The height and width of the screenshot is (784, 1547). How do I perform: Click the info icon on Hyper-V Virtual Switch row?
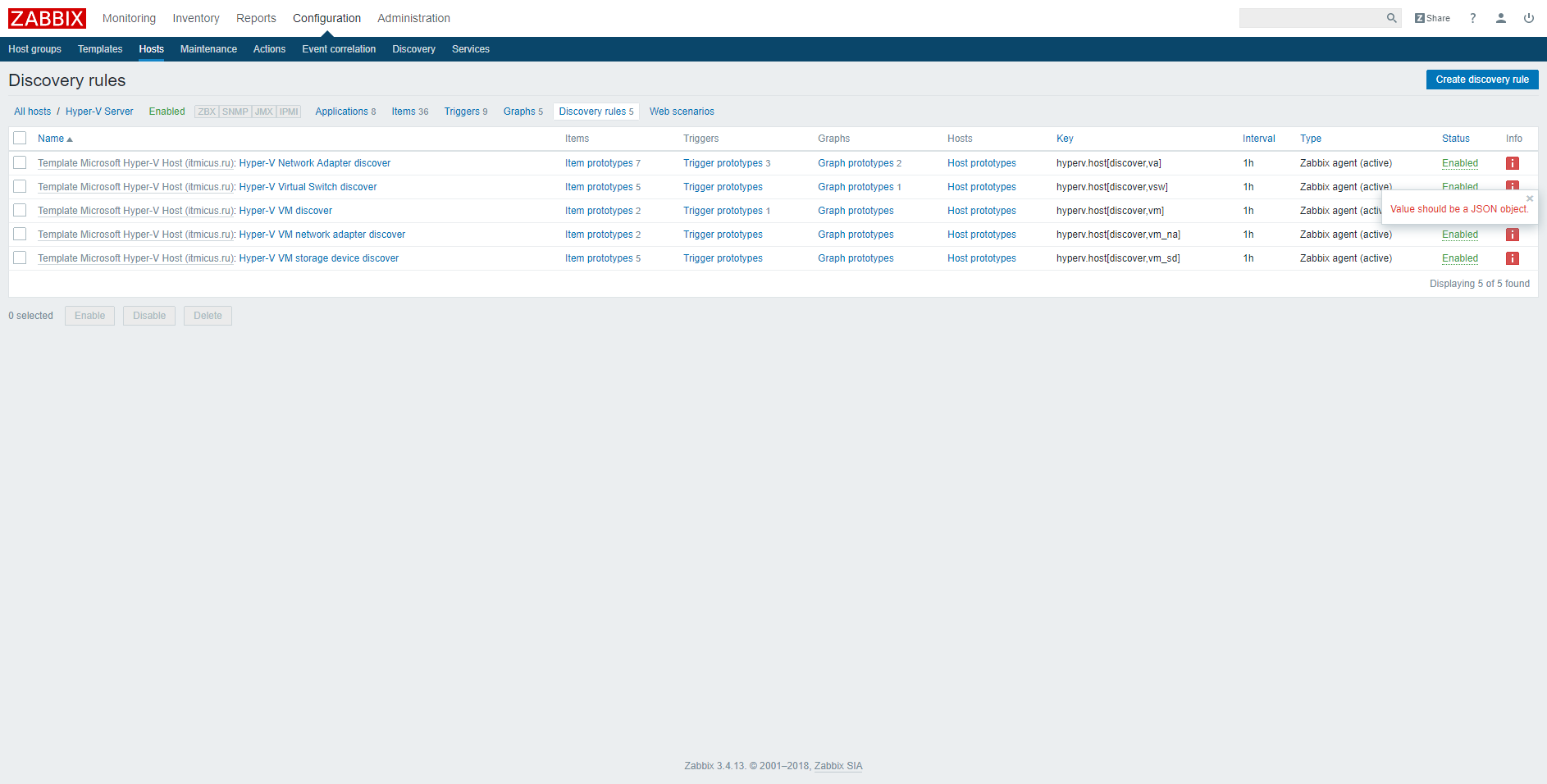tap(1513, 187)
